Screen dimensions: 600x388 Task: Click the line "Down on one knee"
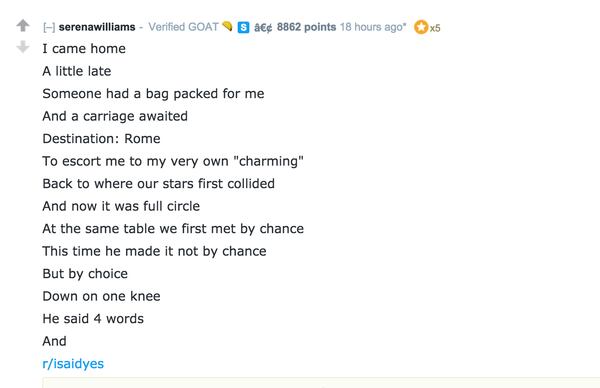click(x=101, y=296)
